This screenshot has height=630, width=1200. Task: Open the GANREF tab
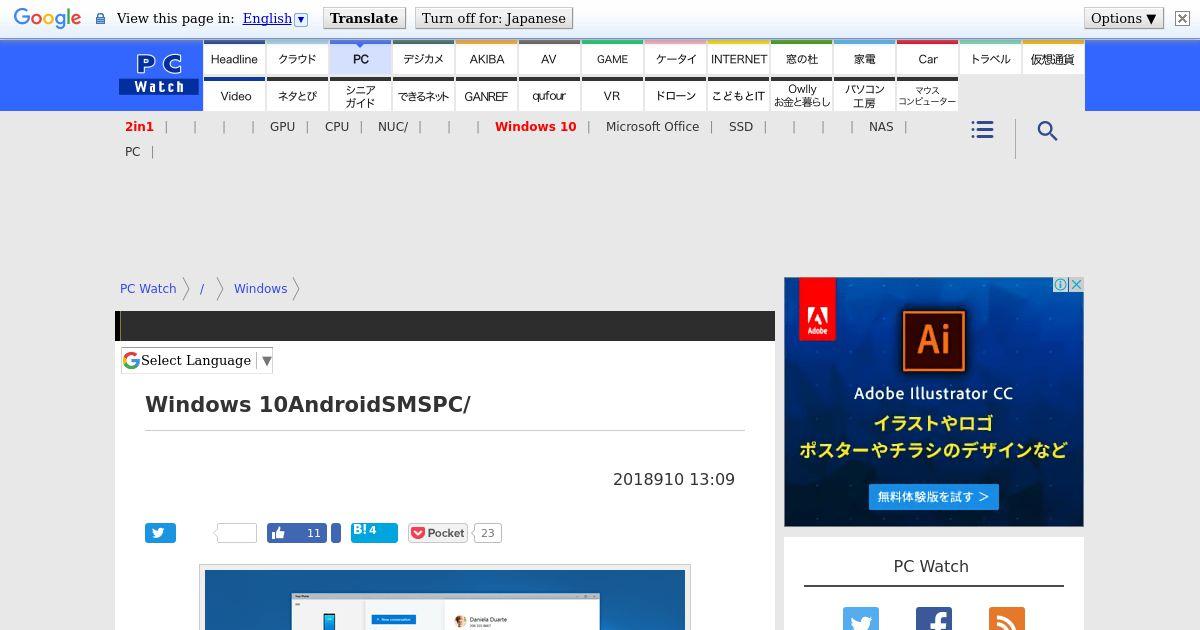click(487, 96)
